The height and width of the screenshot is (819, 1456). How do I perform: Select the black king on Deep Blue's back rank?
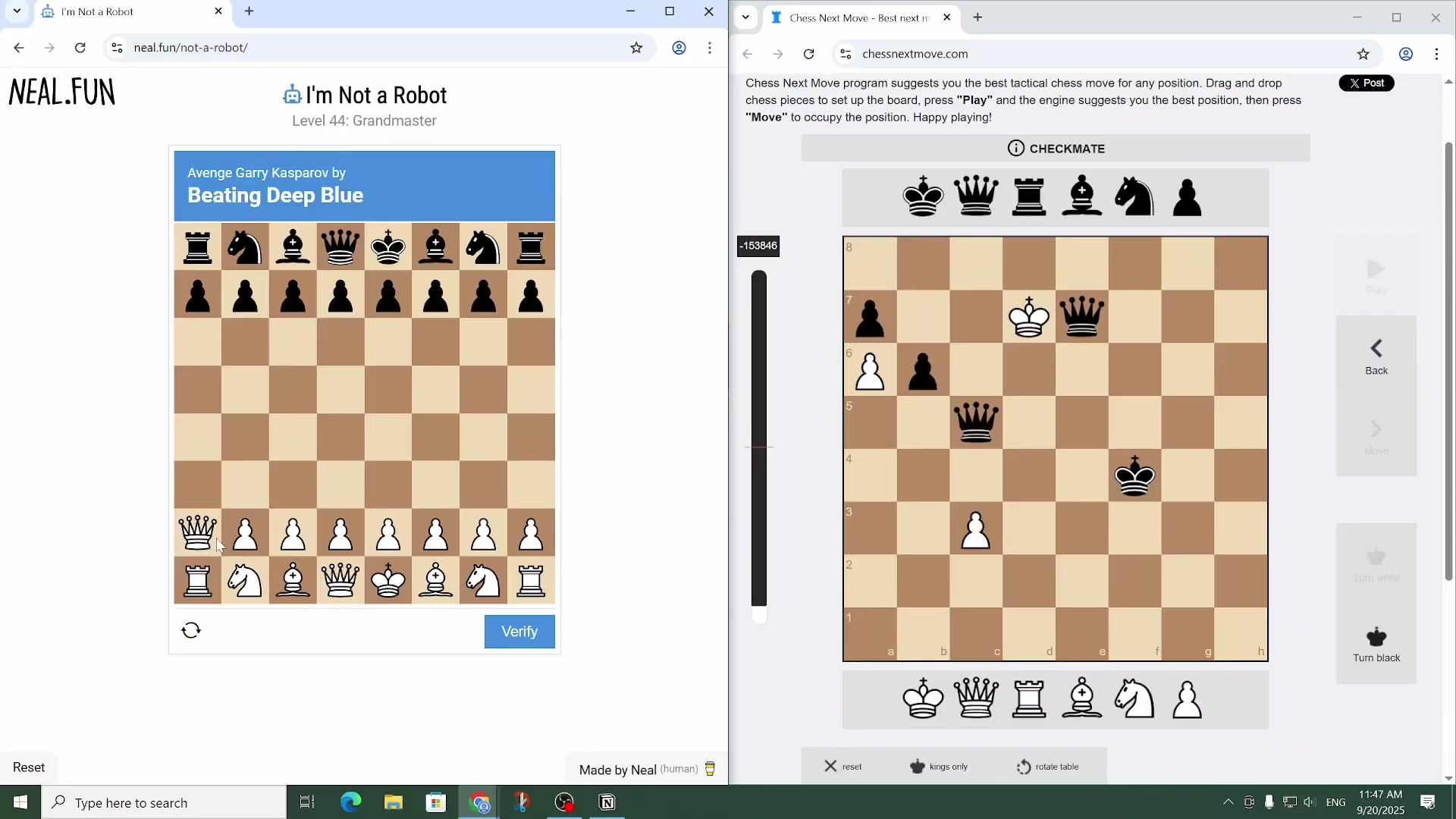click(x=388, y=247)
